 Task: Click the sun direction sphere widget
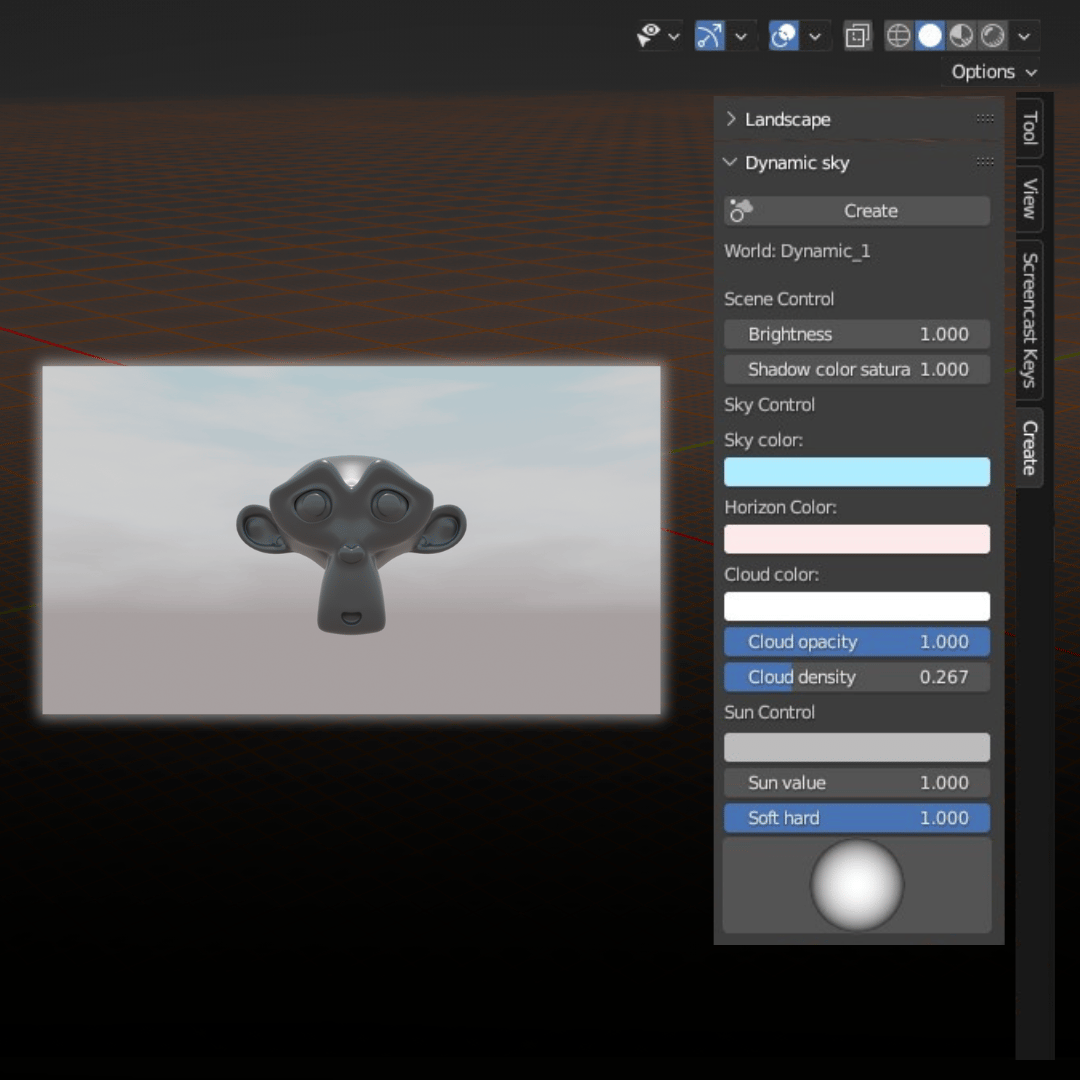[857, 884]
